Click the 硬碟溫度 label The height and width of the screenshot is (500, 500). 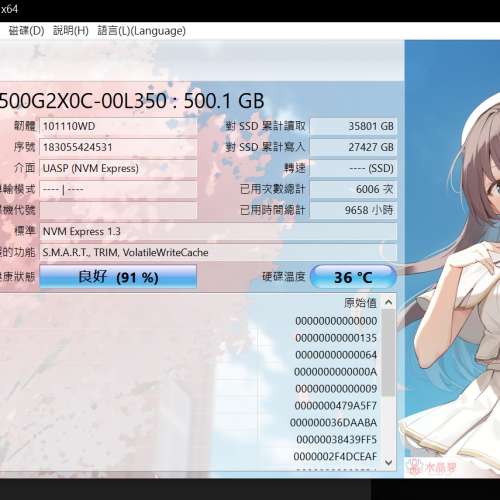coord(284,277)
